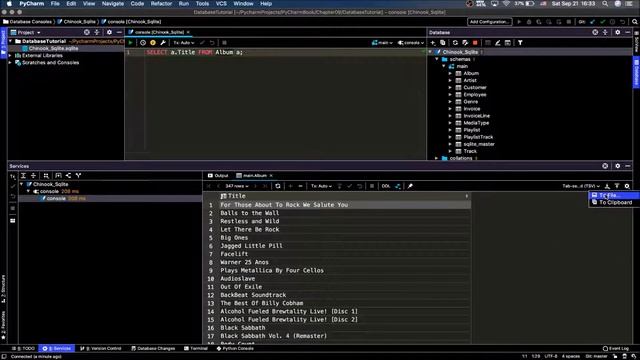The width and height of the screenshot is (640, 360).
Task: Open the Refactor menu
Action: (161, 4)
